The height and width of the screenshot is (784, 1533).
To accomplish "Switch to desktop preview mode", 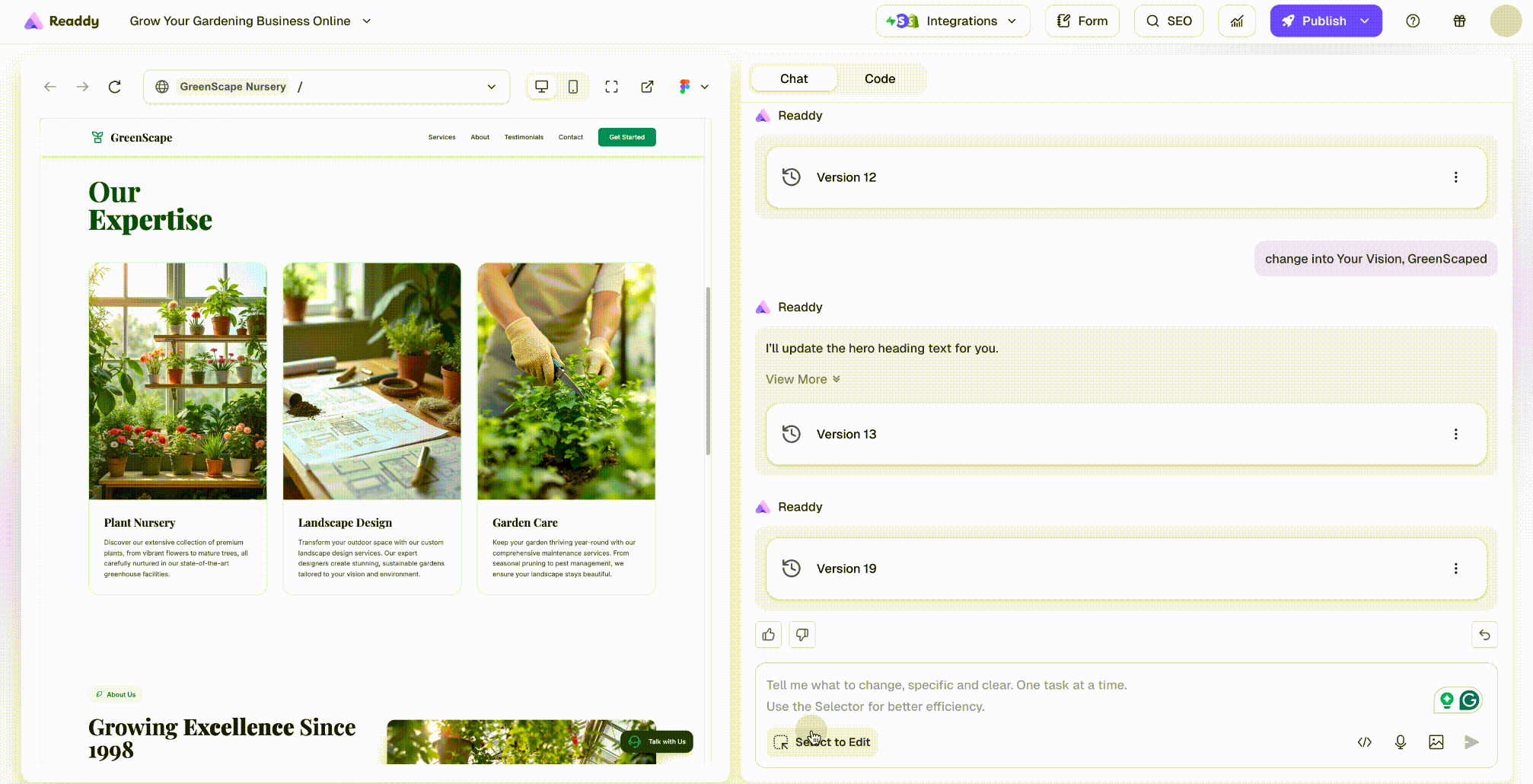I will pos(542,87).
